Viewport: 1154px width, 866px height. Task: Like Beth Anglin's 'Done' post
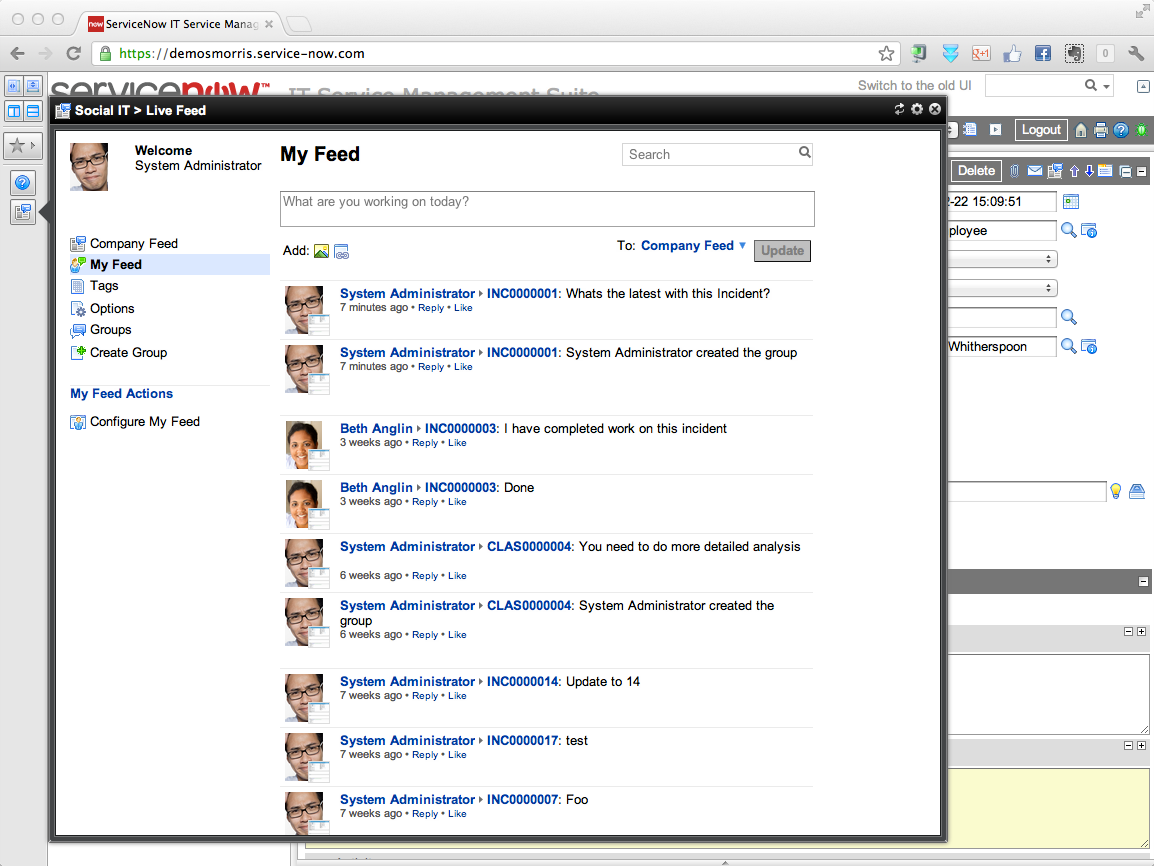click(457, 502)
